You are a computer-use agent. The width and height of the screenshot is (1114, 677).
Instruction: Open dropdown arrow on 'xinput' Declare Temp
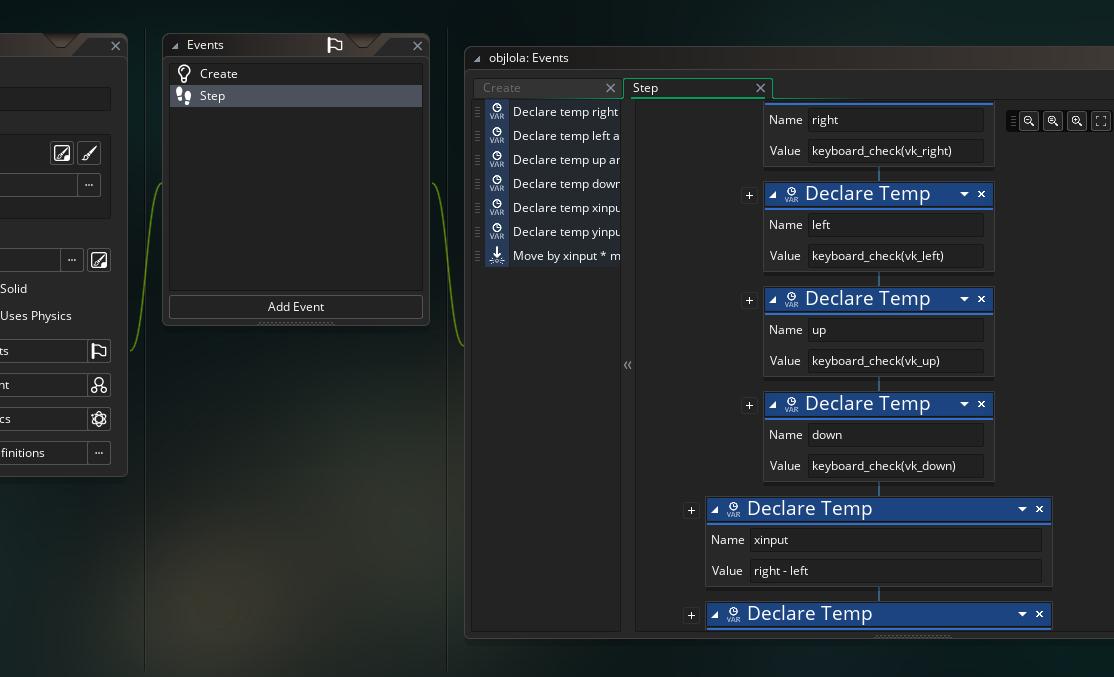1022,509
